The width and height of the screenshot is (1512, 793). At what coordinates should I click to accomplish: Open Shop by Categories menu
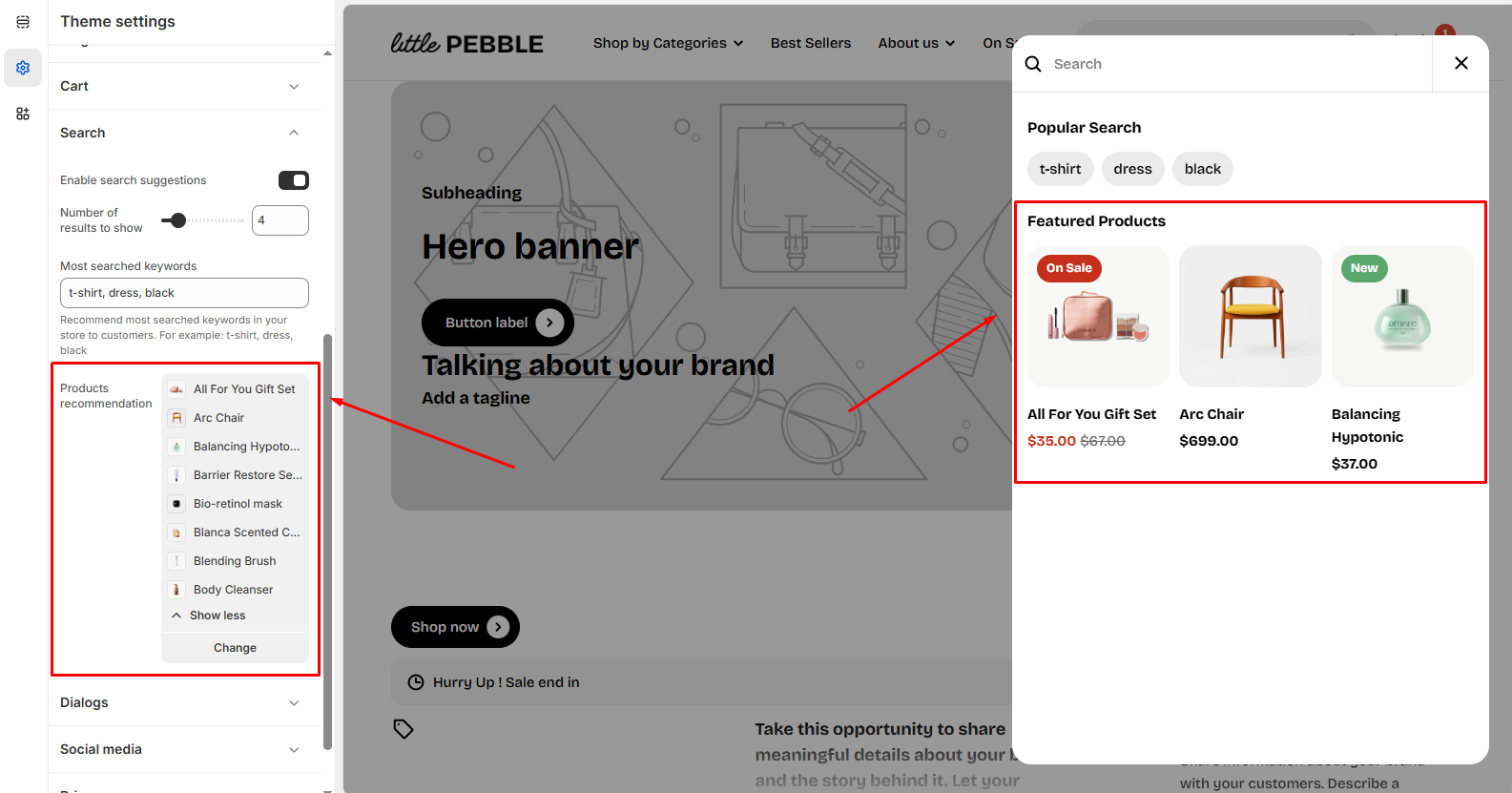coord(668,43)
